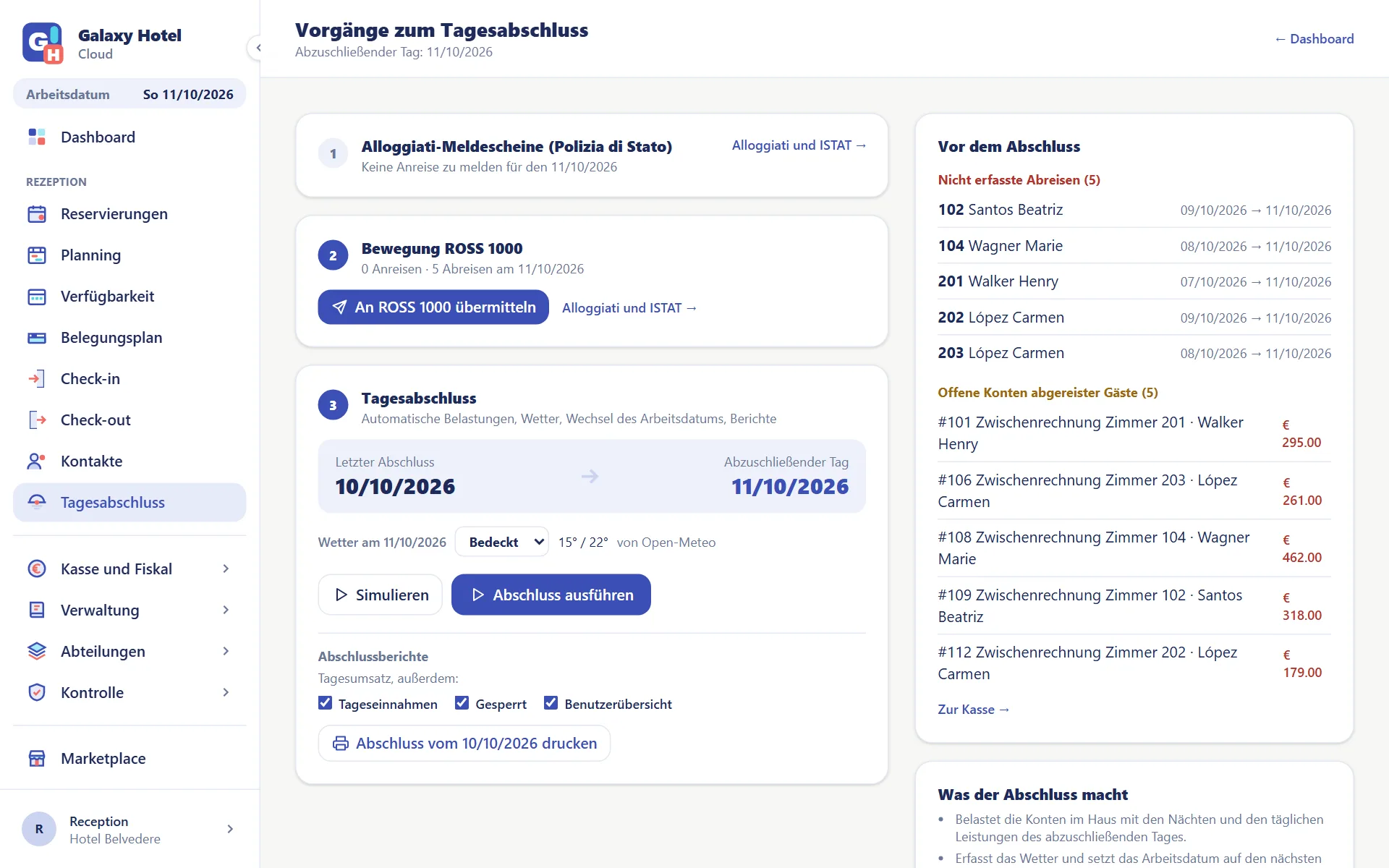
Task: Go to Belegungsplan menu item
Action: [x=129, y=338]
